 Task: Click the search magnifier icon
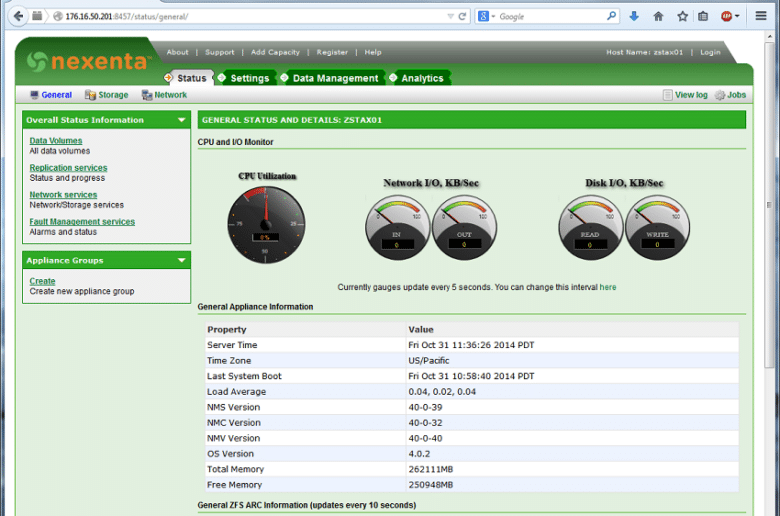click(611, 16)
